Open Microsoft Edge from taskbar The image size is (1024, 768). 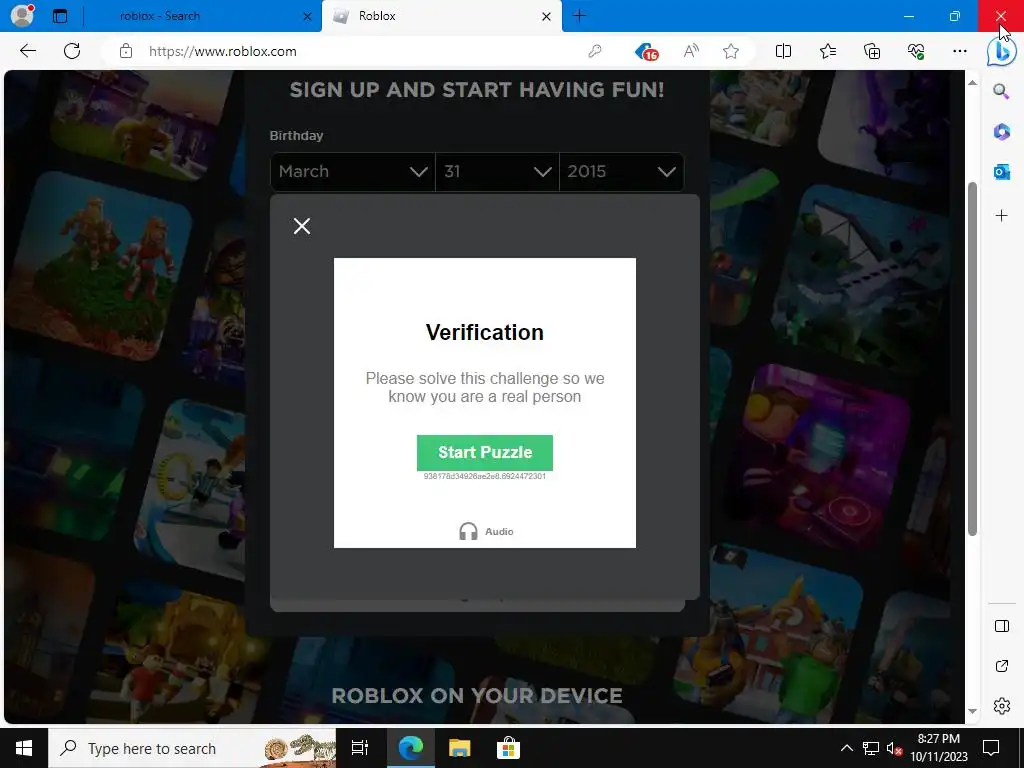coord(411,748)
